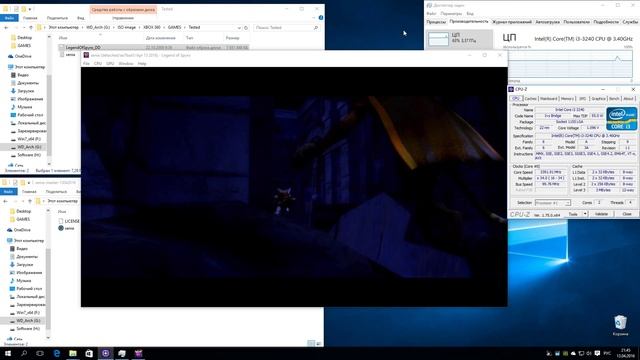Open Процессы tab in Task Manager
This screenshot has height=360, width=640.
tap(436, 22)
